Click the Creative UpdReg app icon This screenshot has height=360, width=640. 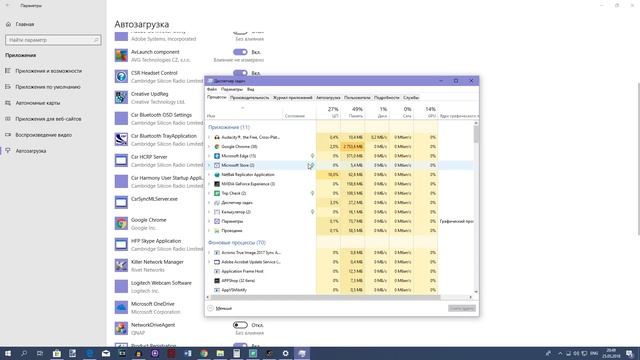click(121, 98)
